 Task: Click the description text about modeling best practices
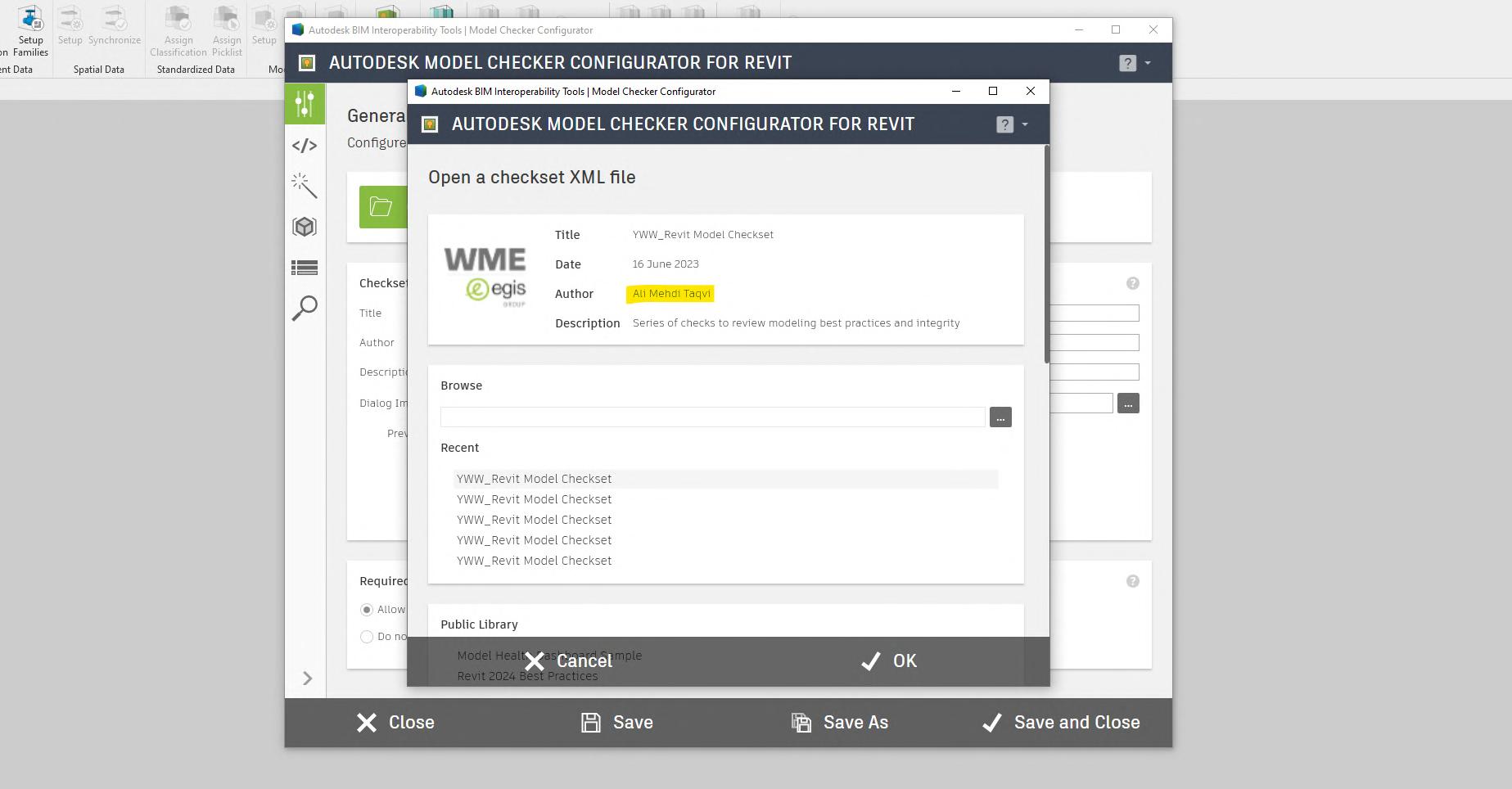[797, 323]
